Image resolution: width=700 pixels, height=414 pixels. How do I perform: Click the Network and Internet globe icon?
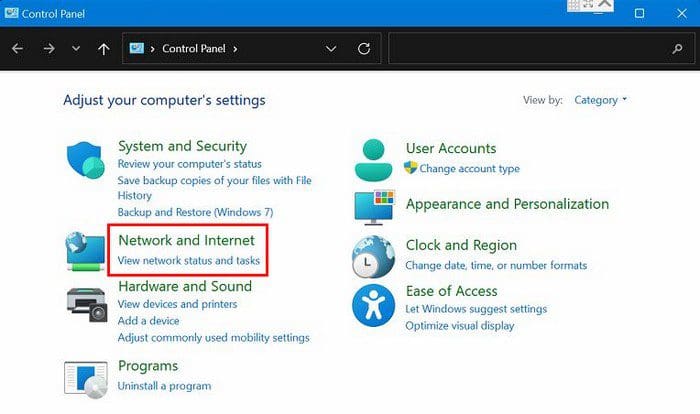tap(85, 251)
